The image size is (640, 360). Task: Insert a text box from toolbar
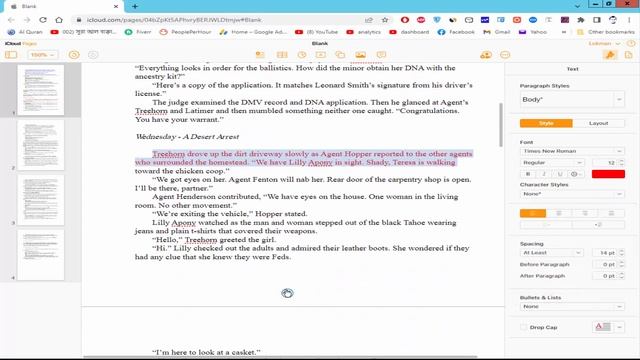click(321, 55)
